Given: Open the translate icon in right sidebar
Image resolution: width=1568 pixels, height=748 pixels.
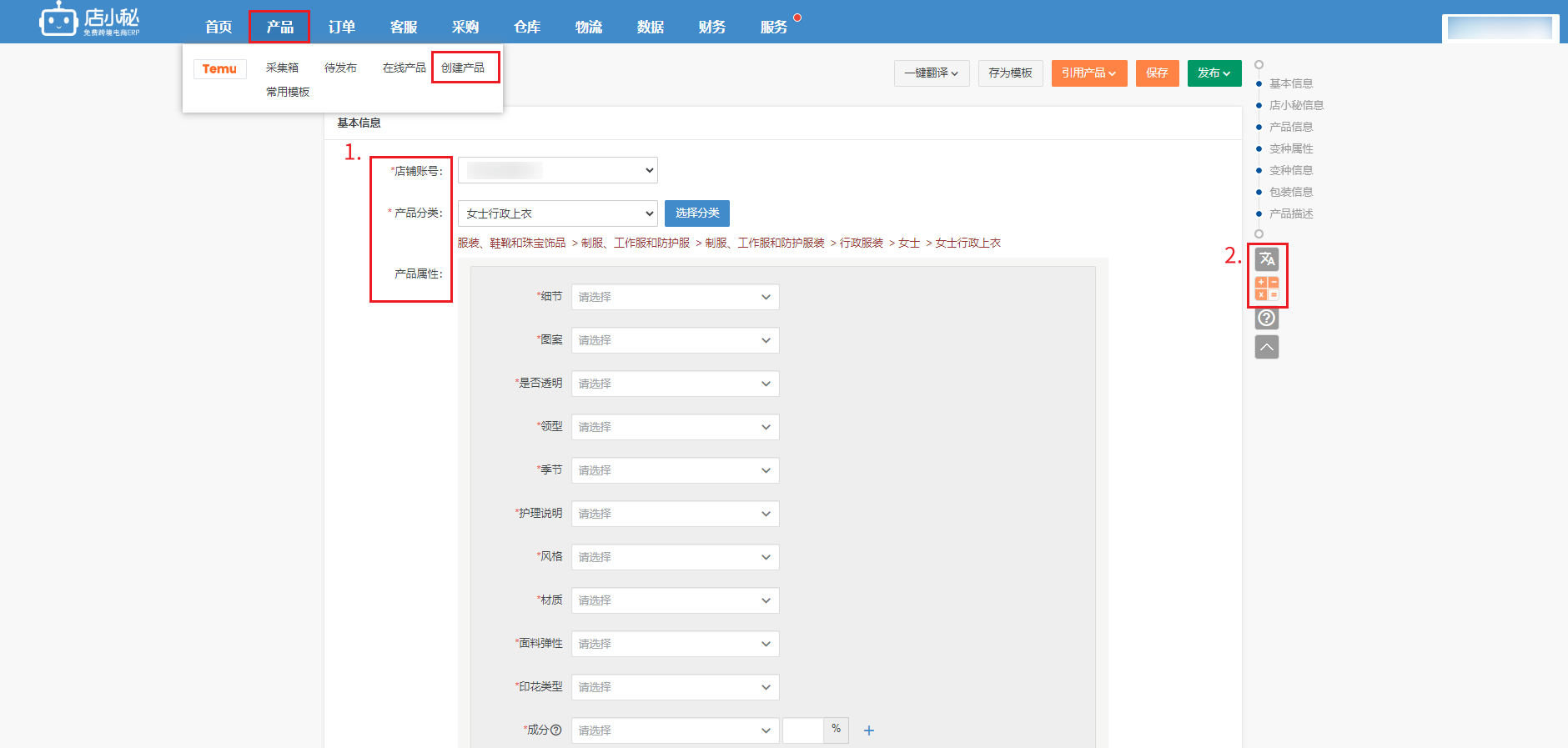Looking at the screenshot, I should [x=1267, y=259].
